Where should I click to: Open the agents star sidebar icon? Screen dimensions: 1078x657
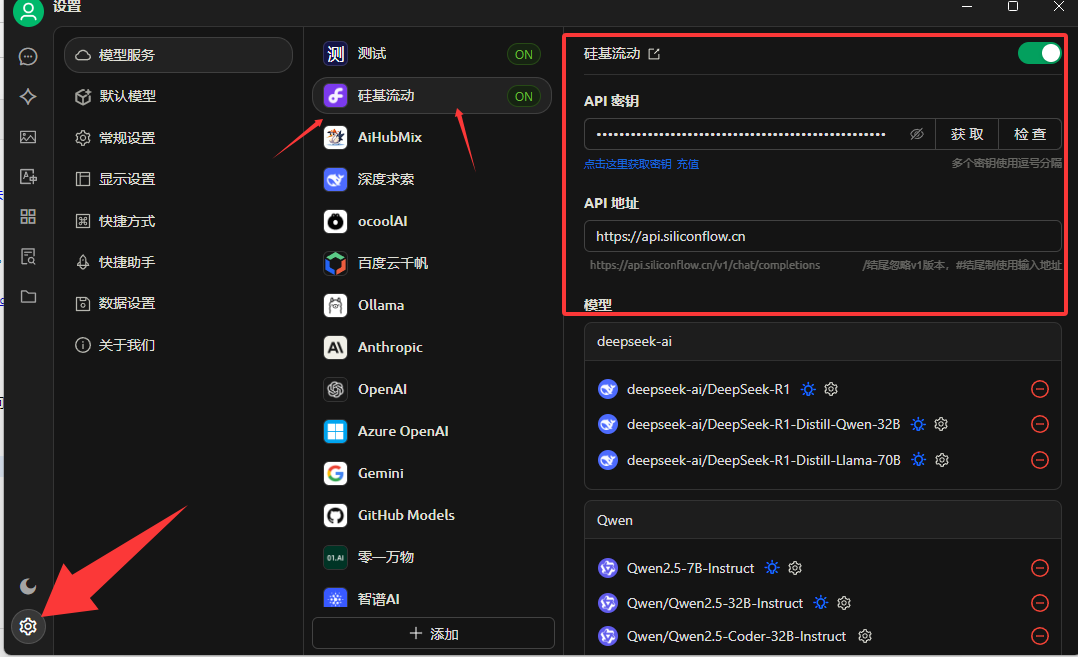28,96
